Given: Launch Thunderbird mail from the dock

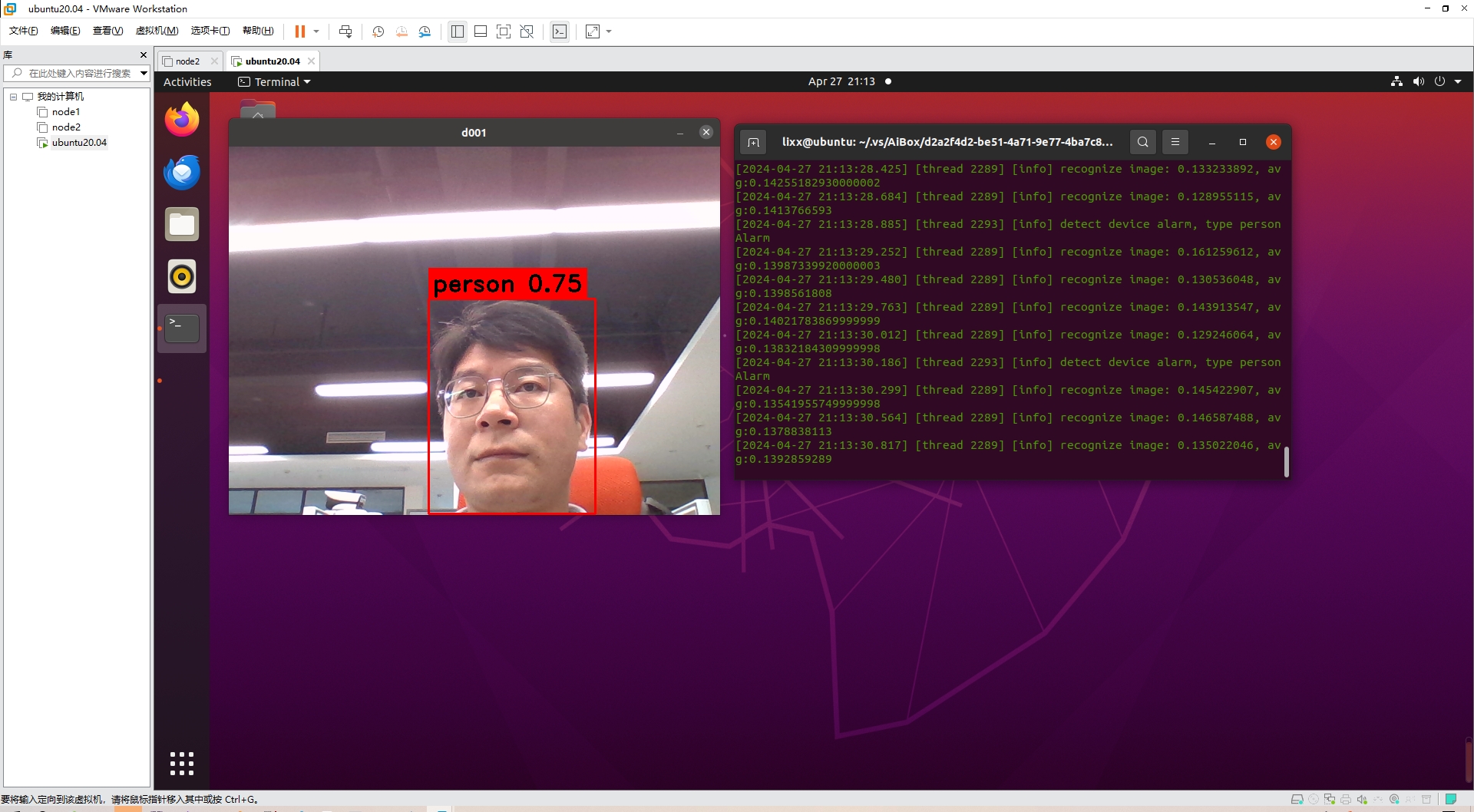Looking at the screenshot, I should click(182, 172).
